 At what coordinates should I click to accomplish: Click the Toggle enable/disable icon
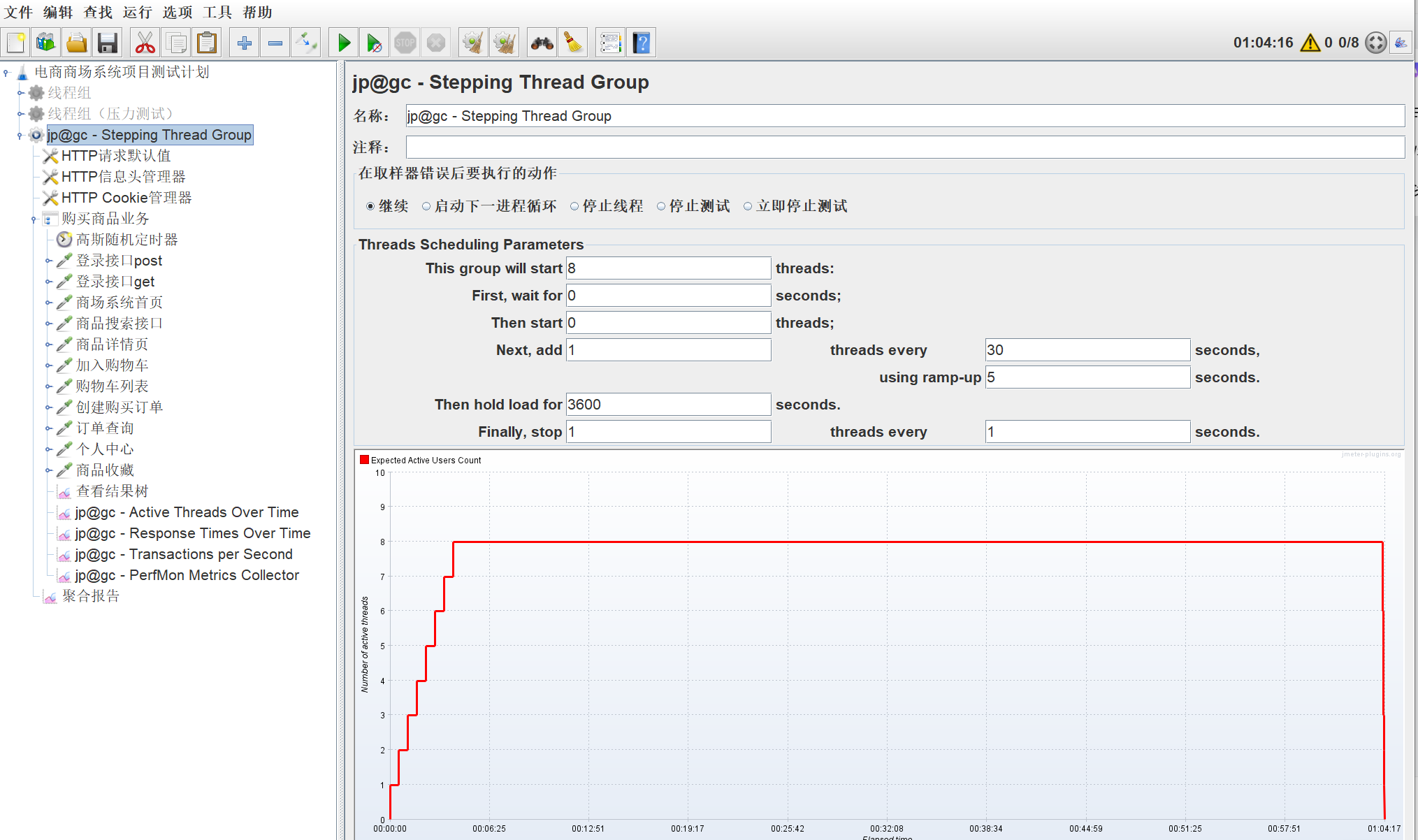(x=306, y=43)
